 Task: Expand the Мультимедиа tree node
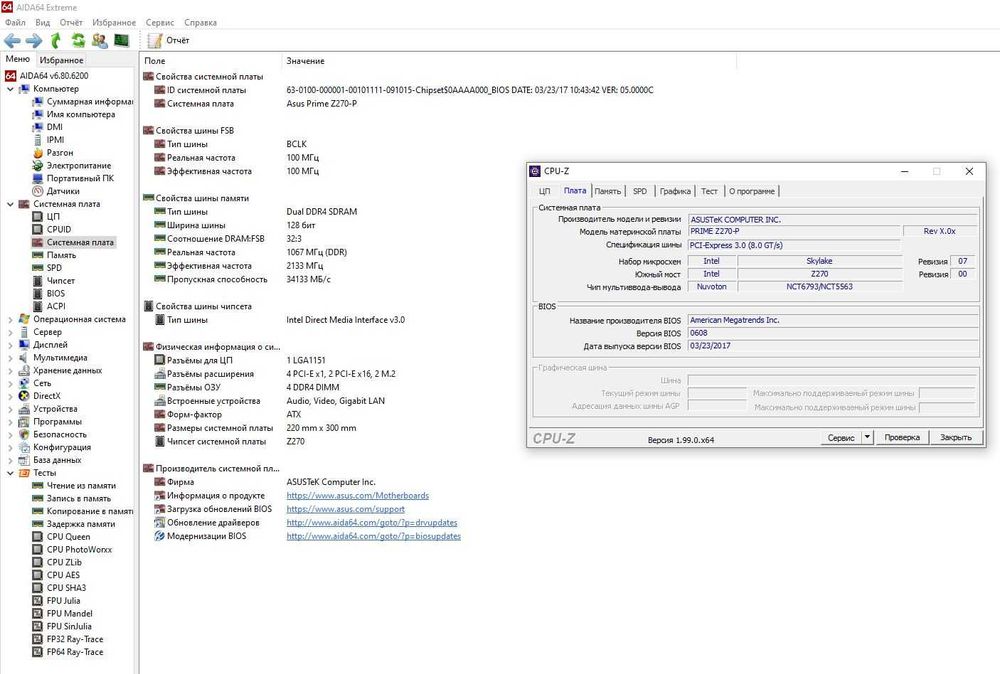[x=10, y=358]
